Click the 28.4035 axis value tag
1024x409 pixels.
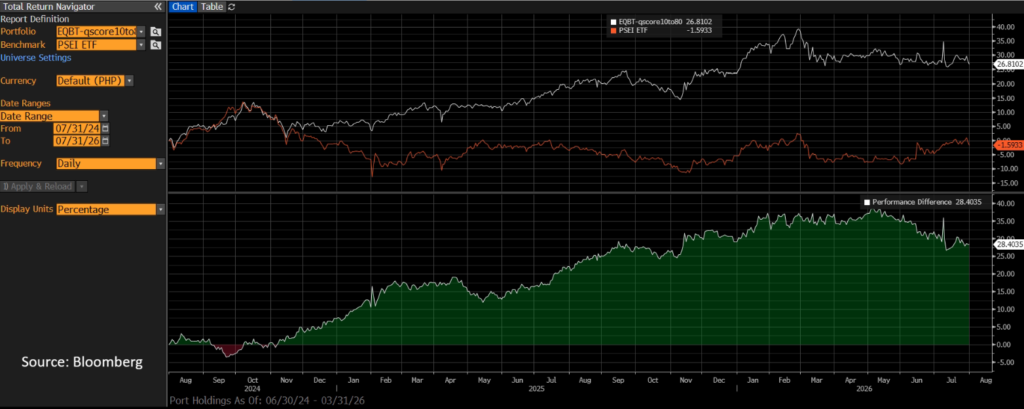point(1007,244)
